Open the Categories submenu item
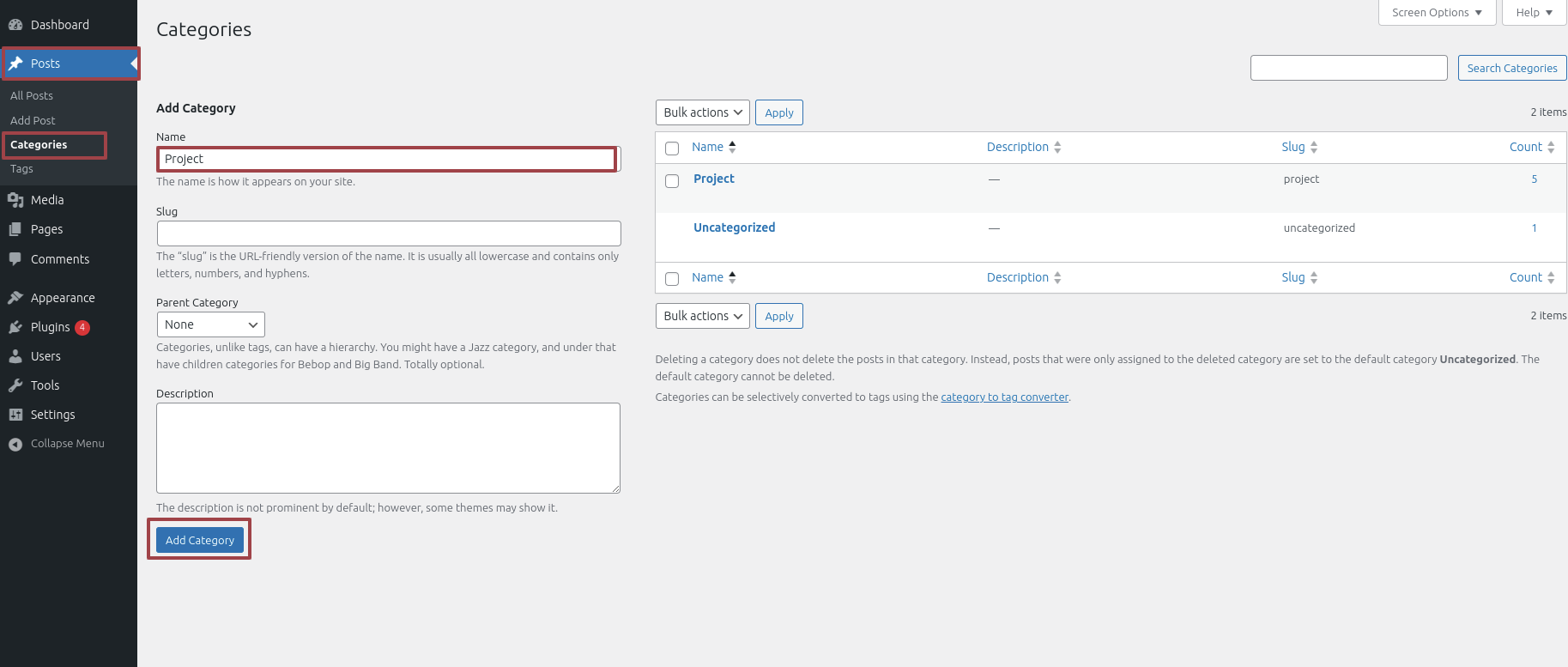The height and width of the screenshot is (667, 1568). (39, 145)
